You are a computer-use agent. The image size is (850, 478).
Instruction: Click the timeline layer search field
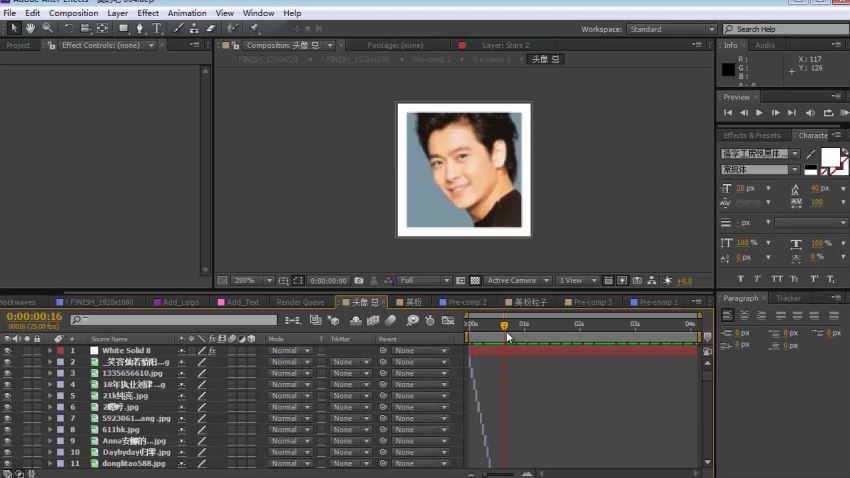coord(174,320)
